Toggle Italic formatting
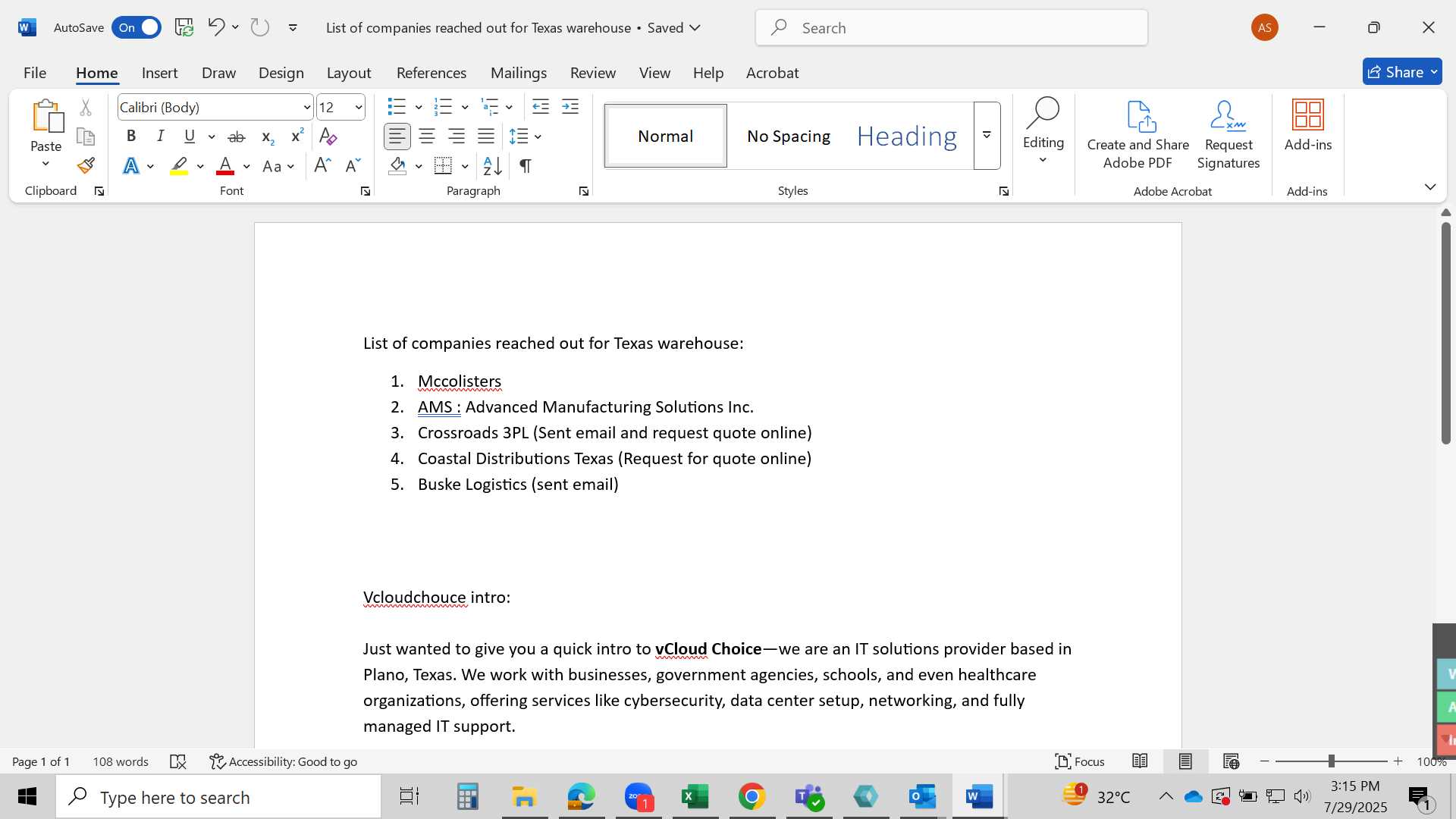The width and height of the screenshot is (1456, 819). click(161, 136)
